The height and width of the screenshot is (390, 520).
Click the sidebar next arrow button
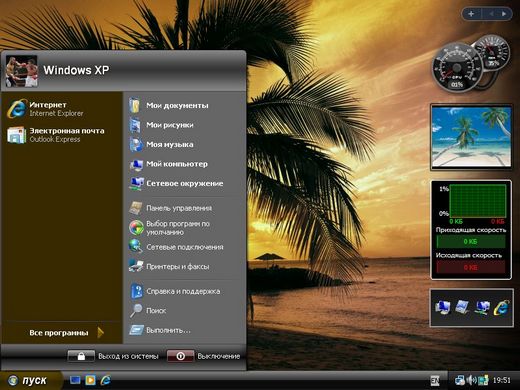click(x=504, y=14)
